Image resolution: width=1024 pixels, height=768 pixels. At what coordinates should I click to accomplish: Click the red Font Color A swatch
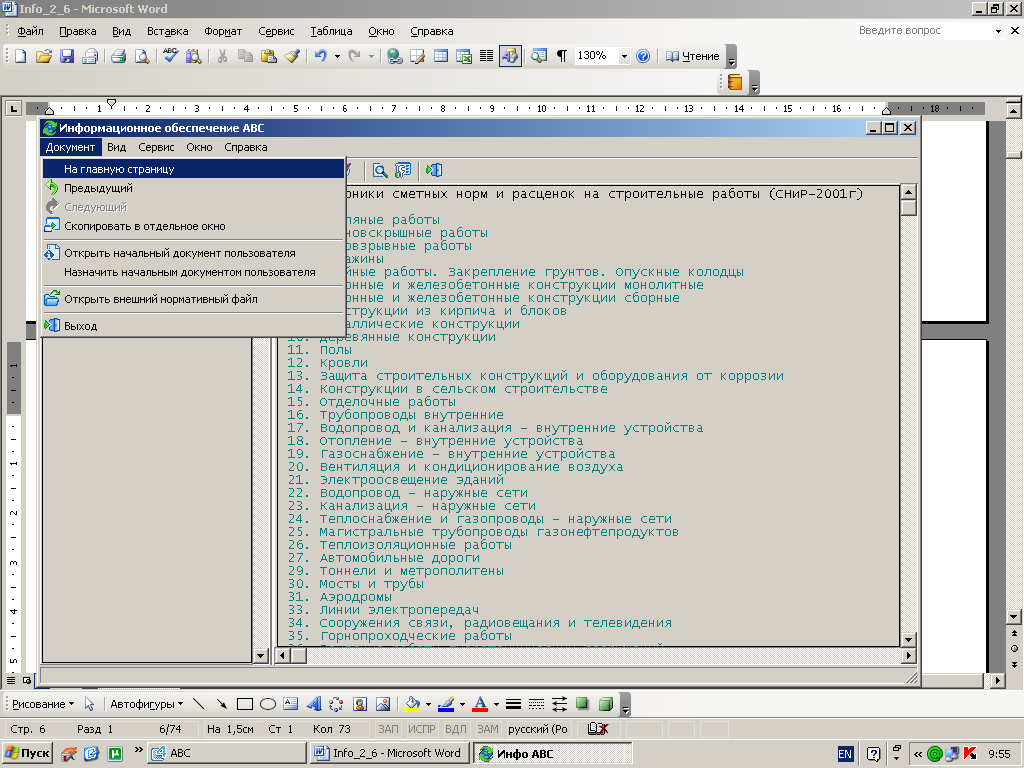pos(480,704)
